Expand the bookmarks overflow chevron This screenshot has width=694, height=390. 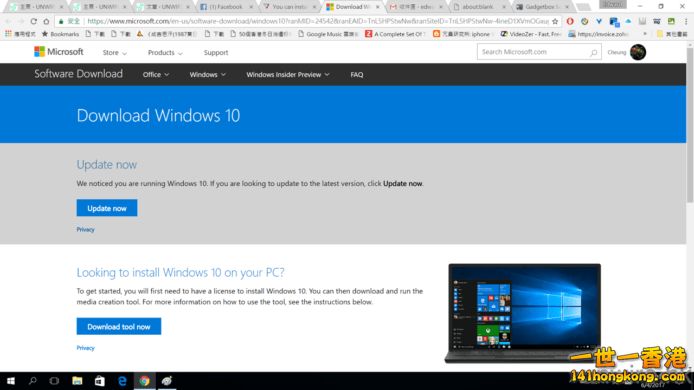click(645, 34)
